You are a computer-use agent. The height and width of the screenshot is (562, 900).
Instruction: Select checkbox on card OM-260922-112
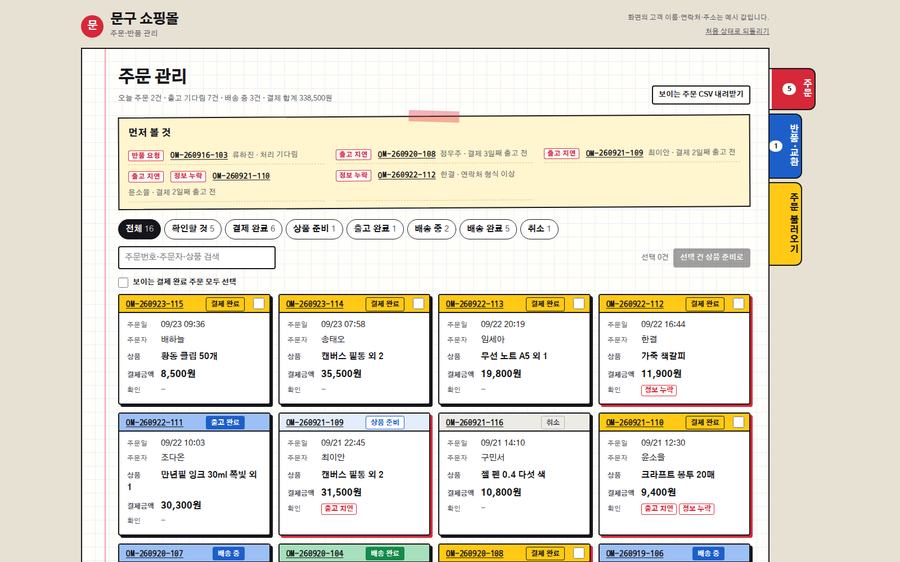tap(739, 304)
